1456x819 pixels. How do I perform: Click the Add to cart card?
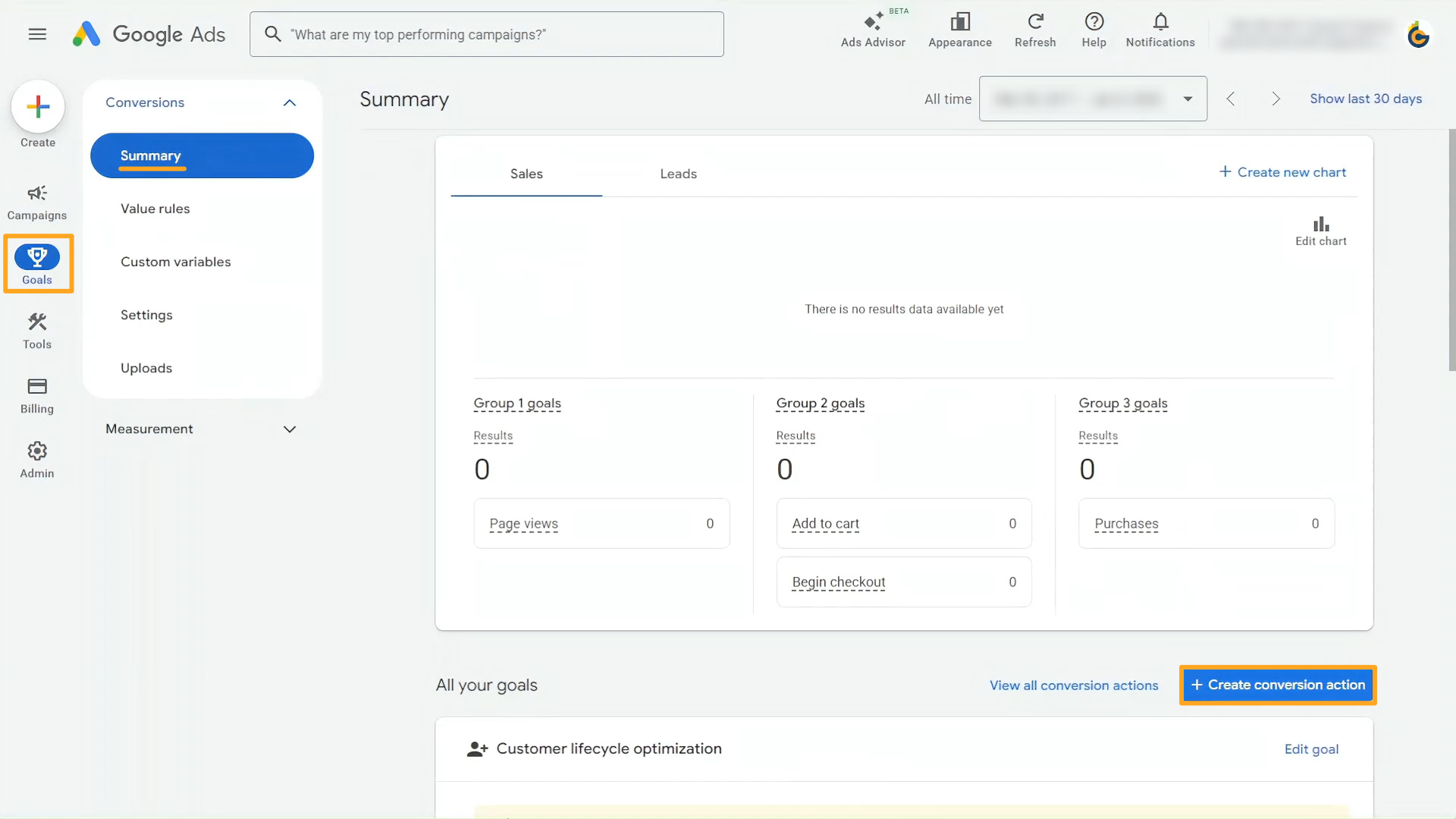pyautogui.click(x=904, y=523)
